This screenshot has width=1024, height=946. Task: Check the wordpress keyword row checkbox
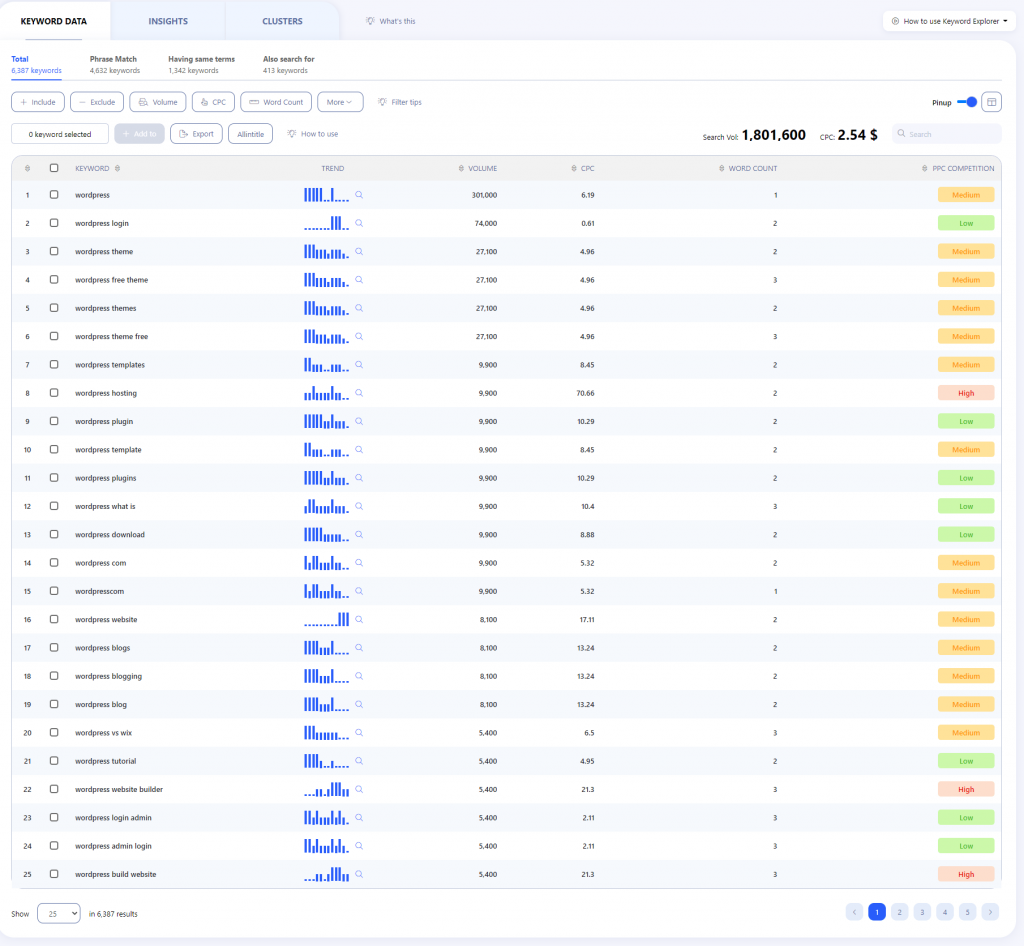pos(54,195)
